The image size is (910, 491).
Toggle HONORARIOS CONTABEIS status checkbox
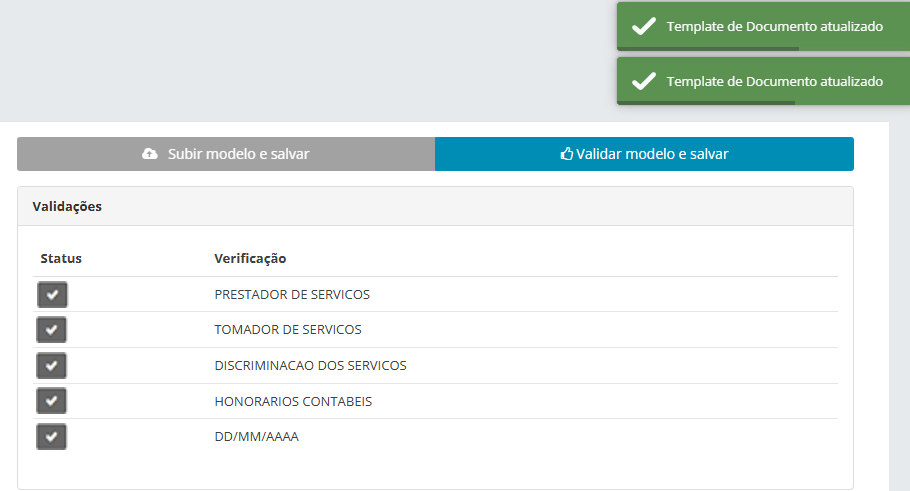pos(52,401)
